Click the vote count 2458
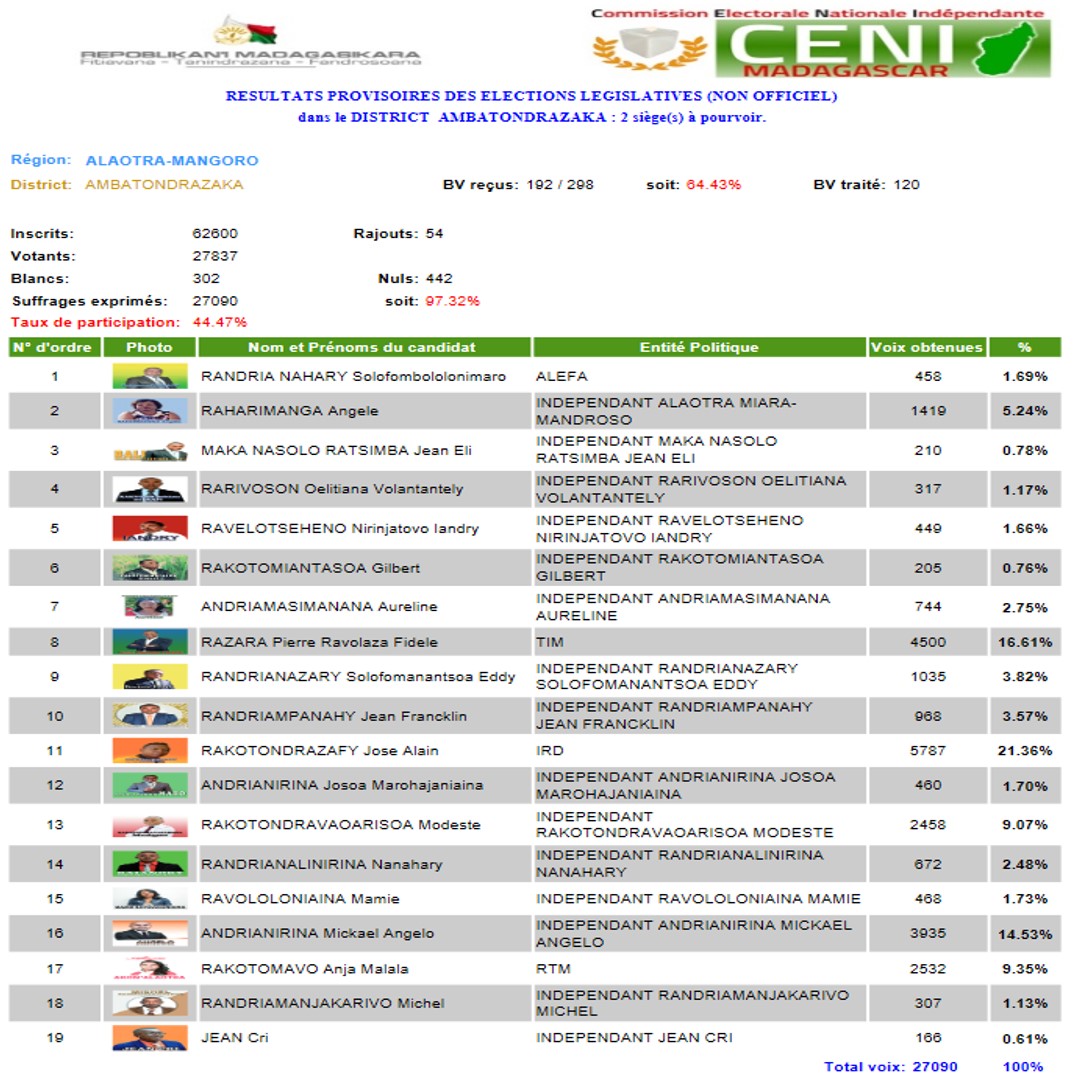Screen dimensions: 1073x1081 (927, 825)
